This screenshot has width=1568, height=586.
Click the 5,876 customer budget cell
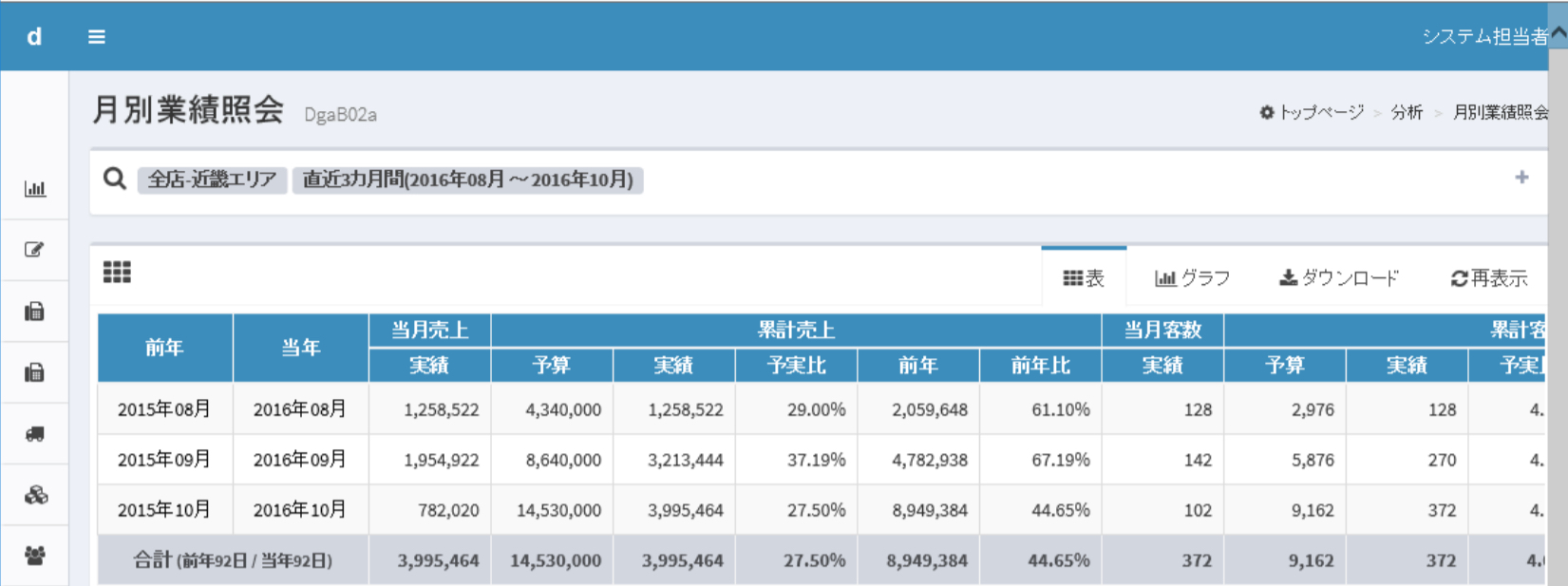point(1285,460)
